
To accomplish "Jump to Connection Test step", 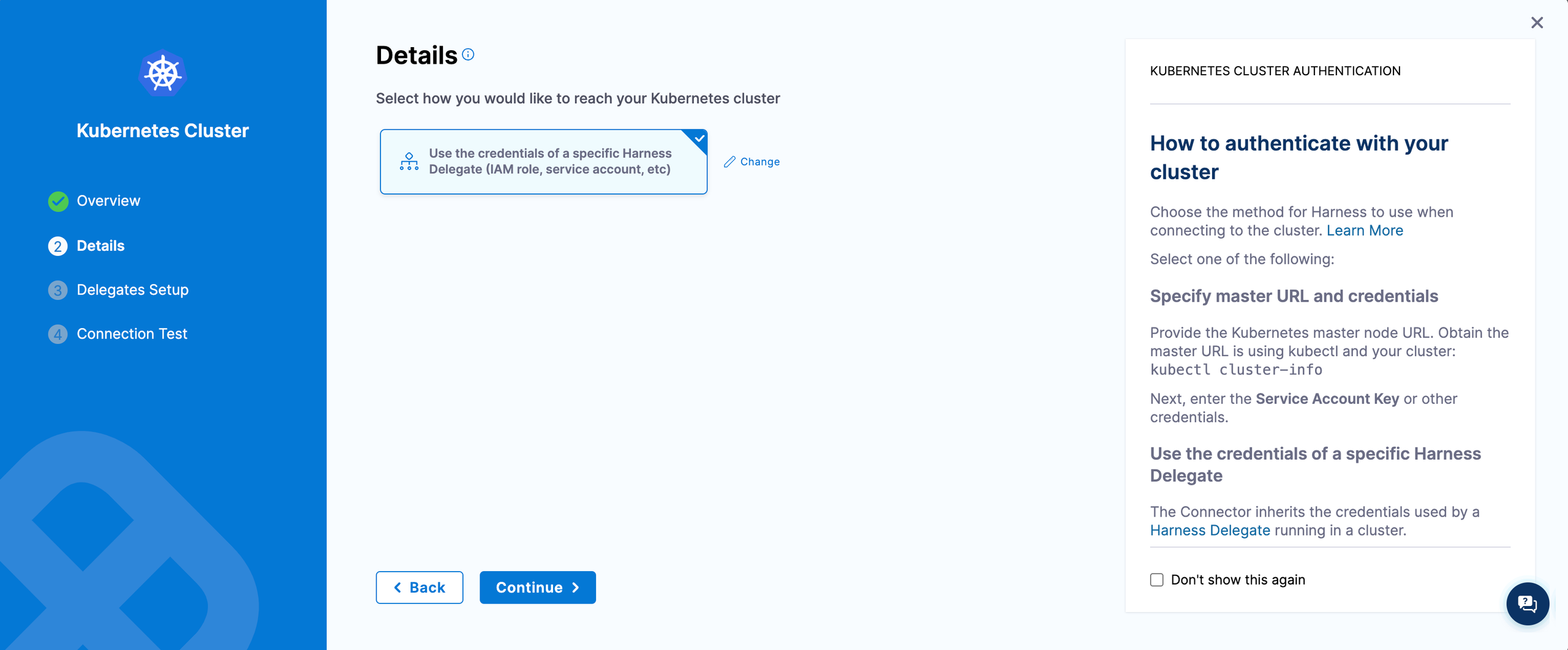I will pyautogui.click(x=132, y=334).
